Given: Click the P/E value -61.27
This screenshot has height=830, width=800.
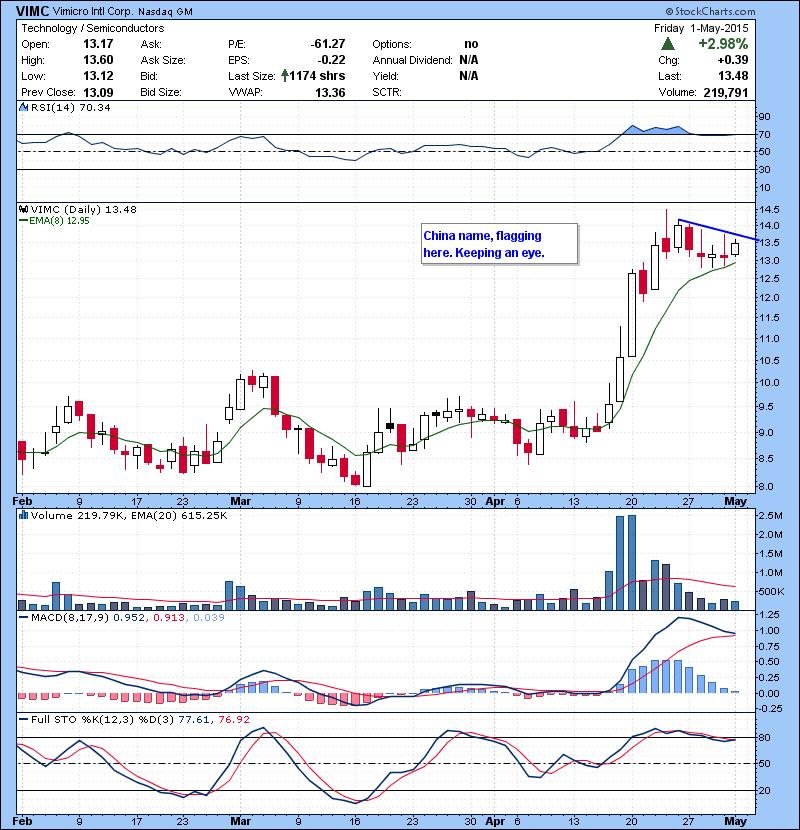Looking at the screenshot, I should tap(328, 44).
